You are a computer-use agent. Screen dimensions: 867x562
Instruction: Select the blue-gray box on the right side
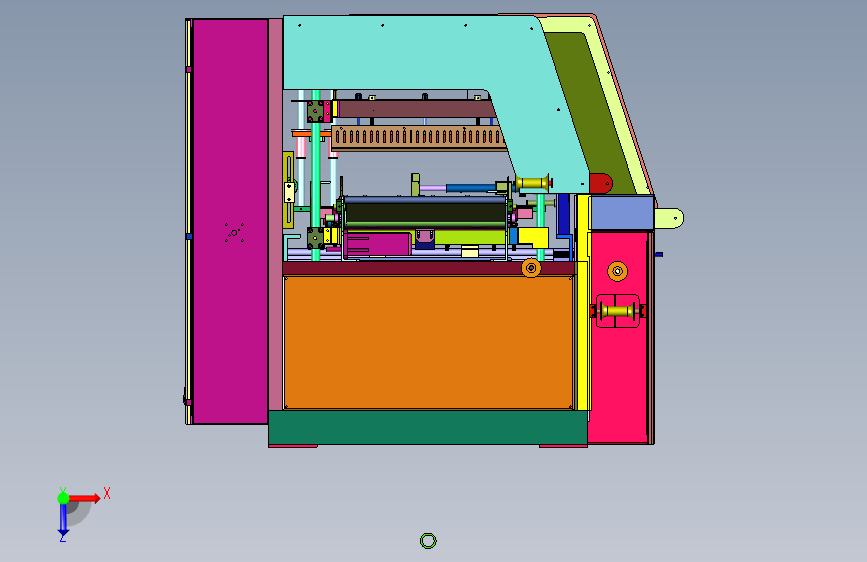pos(623,212)
